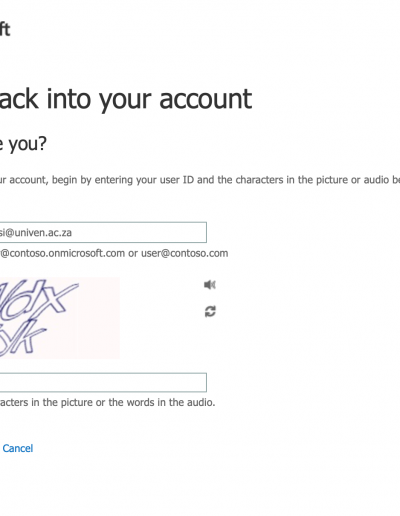Screen dimensions: 400x516
Task: Click blank pink area right of captcha letters
Action: pyautogui.click(x=98, y=318)
